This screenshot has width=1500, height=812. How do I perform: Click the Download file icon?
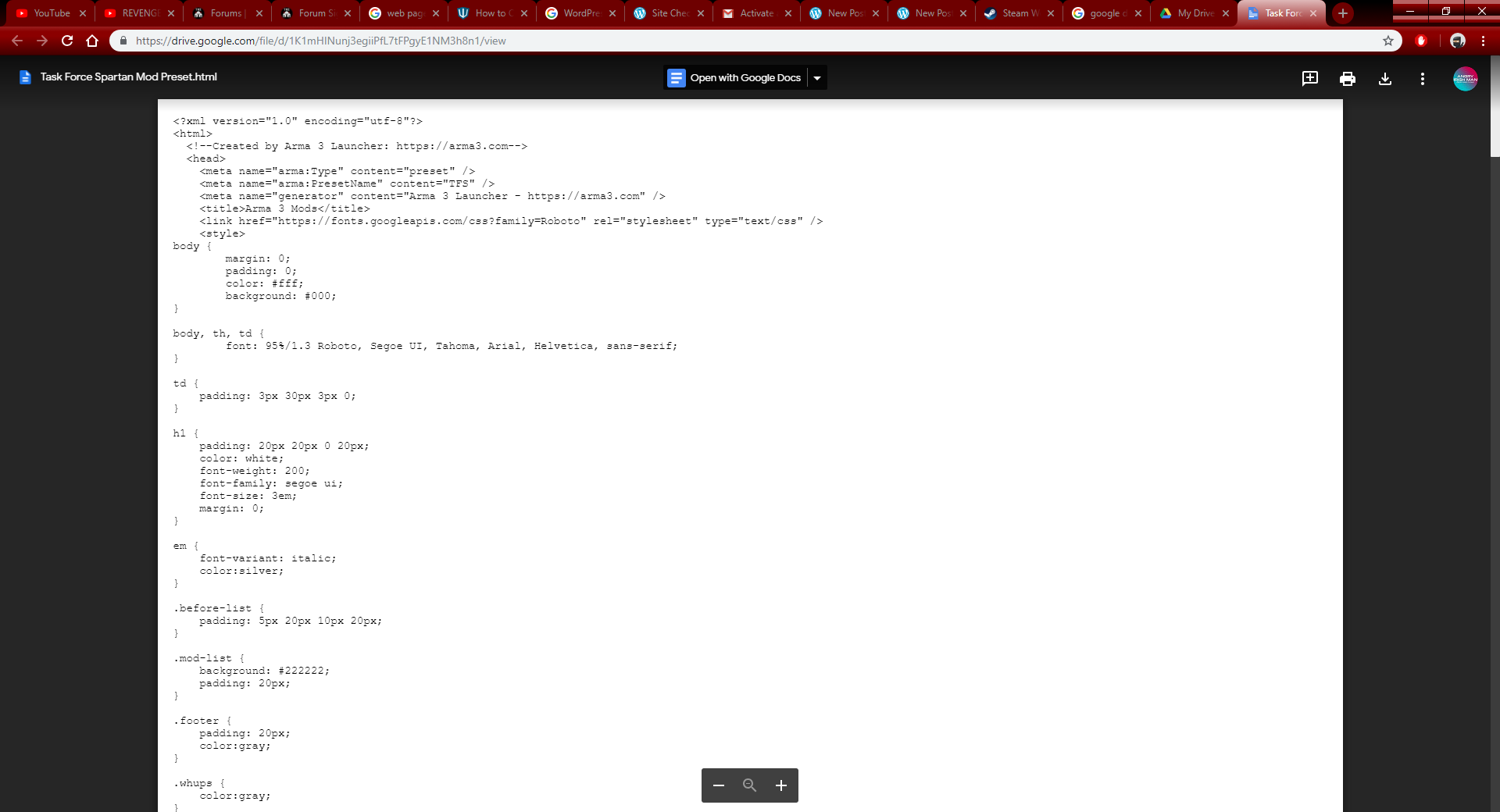[x=1384, y=79]
